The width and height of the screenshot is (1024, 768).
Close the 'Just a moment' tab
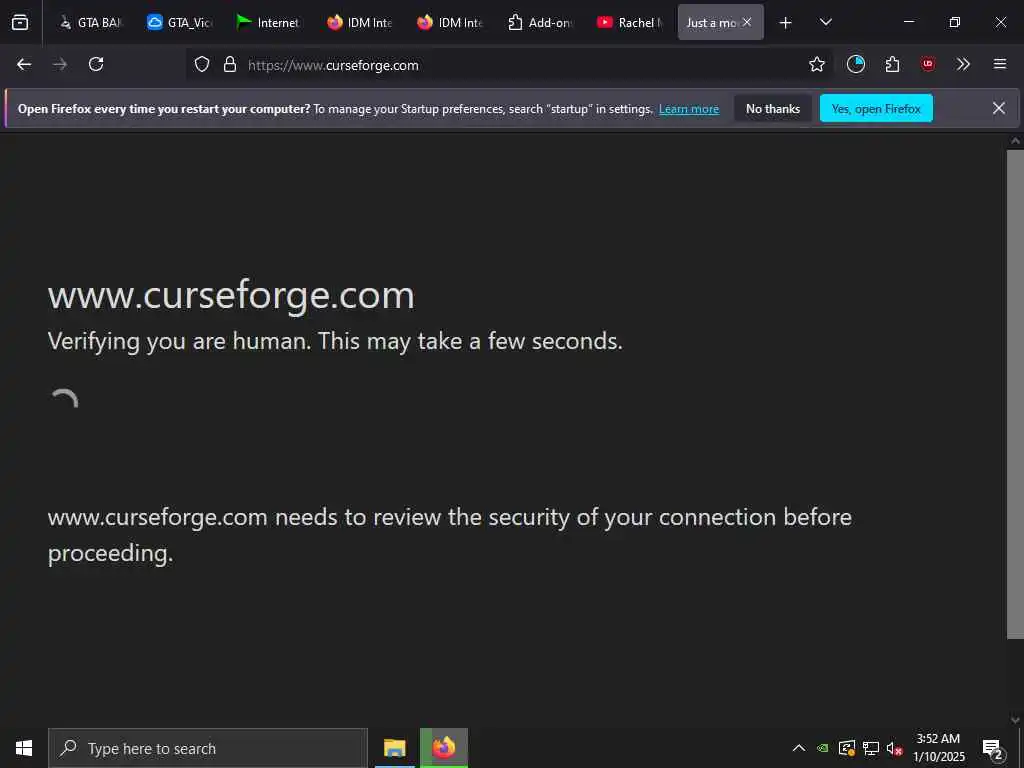click(747, 22)
